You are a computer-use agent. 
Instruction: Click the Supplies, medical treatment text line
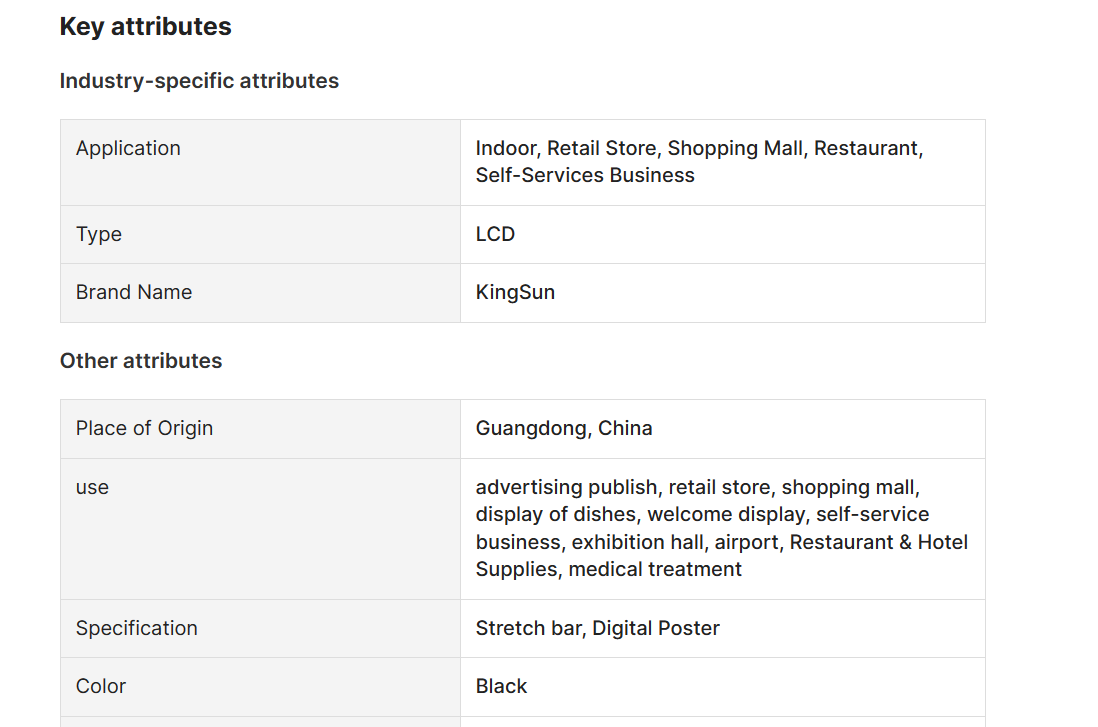tap(608, 569)
